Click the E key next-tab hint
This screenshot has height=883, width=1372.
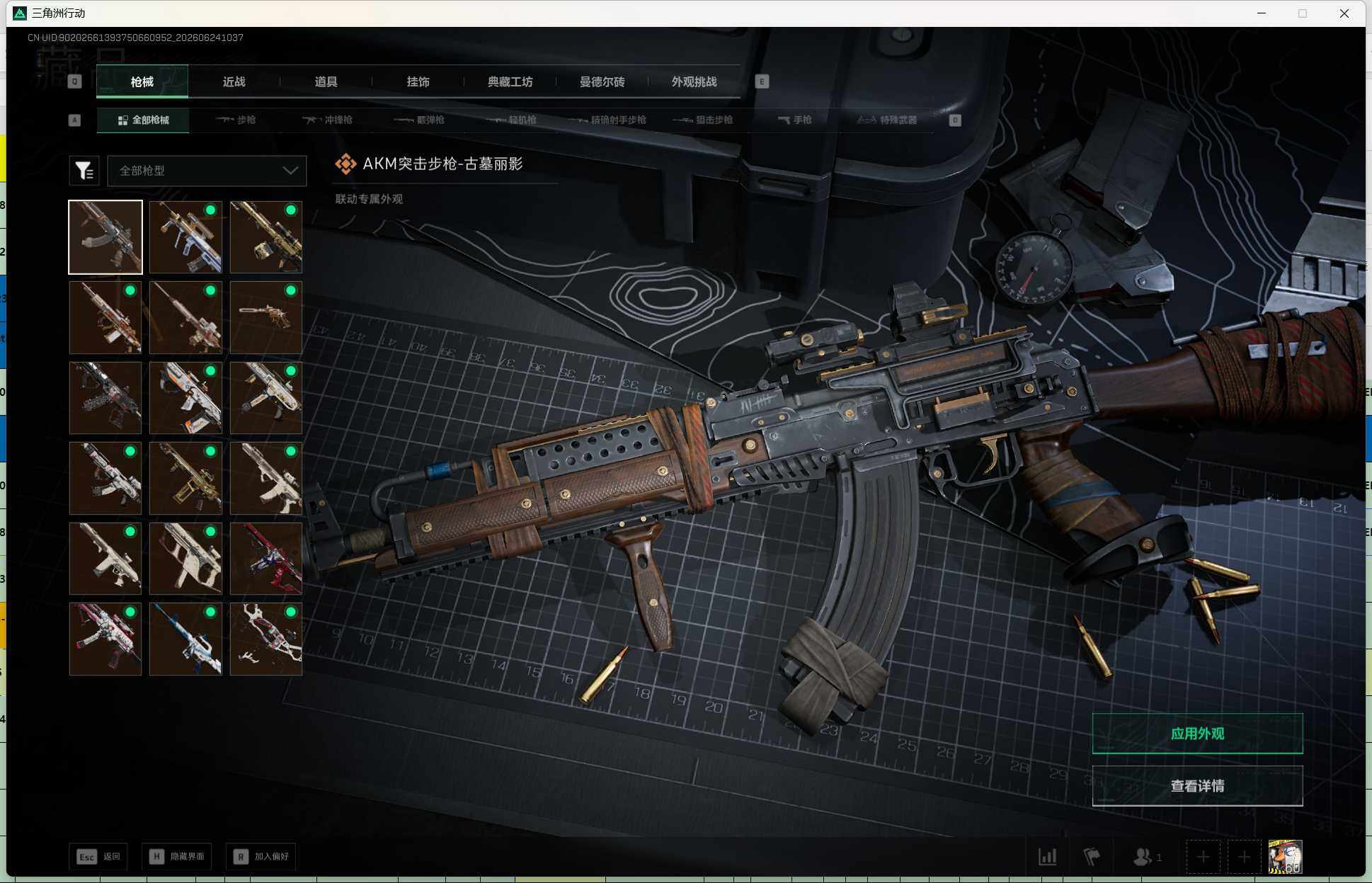click(x=762, y=81)
